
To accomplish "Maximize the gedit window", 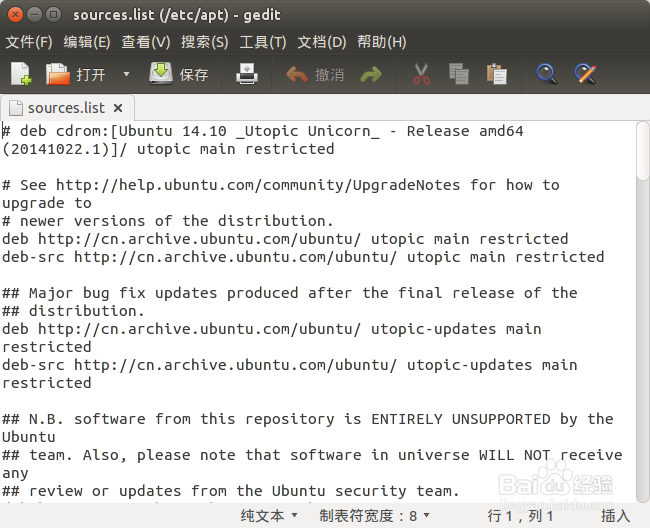I will coord(53,15).
